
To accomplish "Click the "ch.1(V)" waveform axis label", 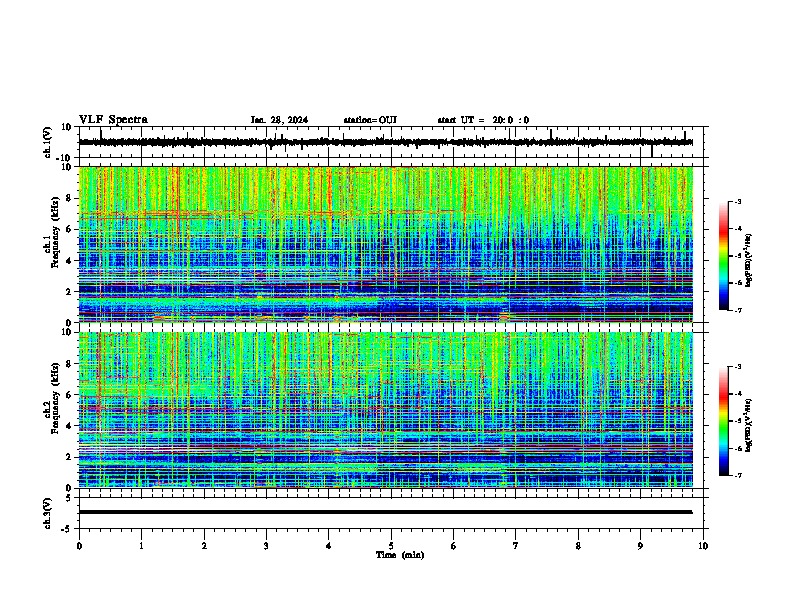I will (48, 142).
